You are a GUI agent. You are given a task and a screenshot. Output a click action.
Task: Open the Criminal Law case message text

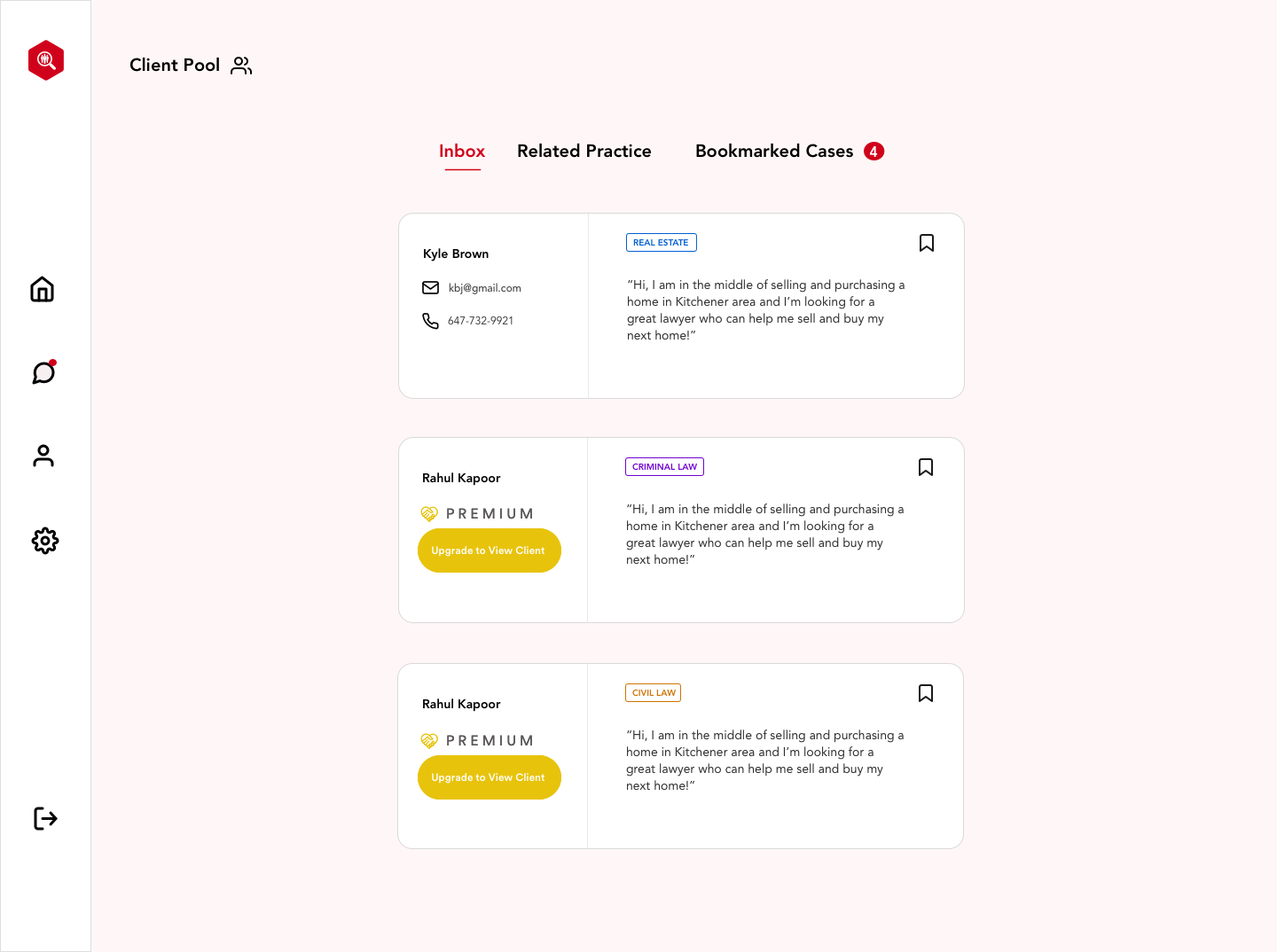[x=764, y=535]
